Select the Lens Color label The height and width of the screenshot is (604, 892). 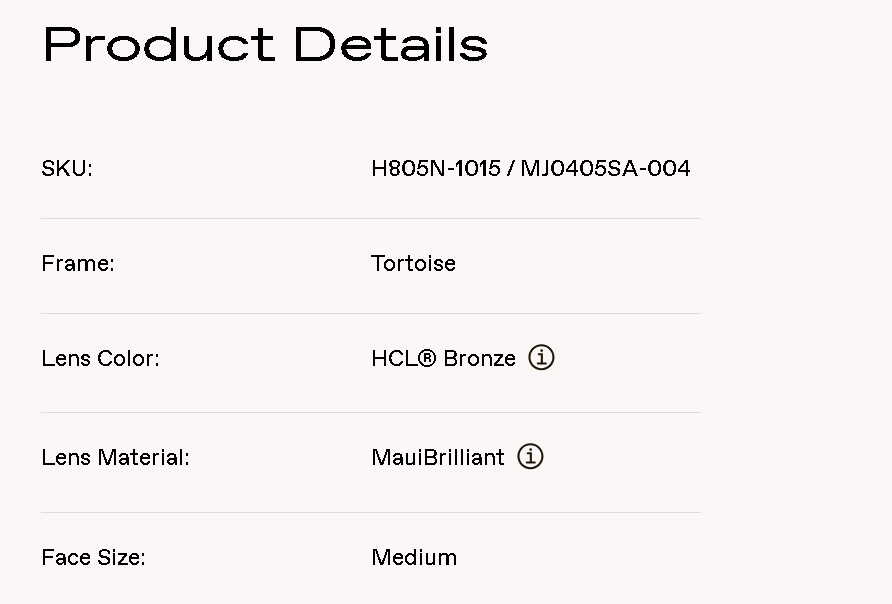pos(100,358)
